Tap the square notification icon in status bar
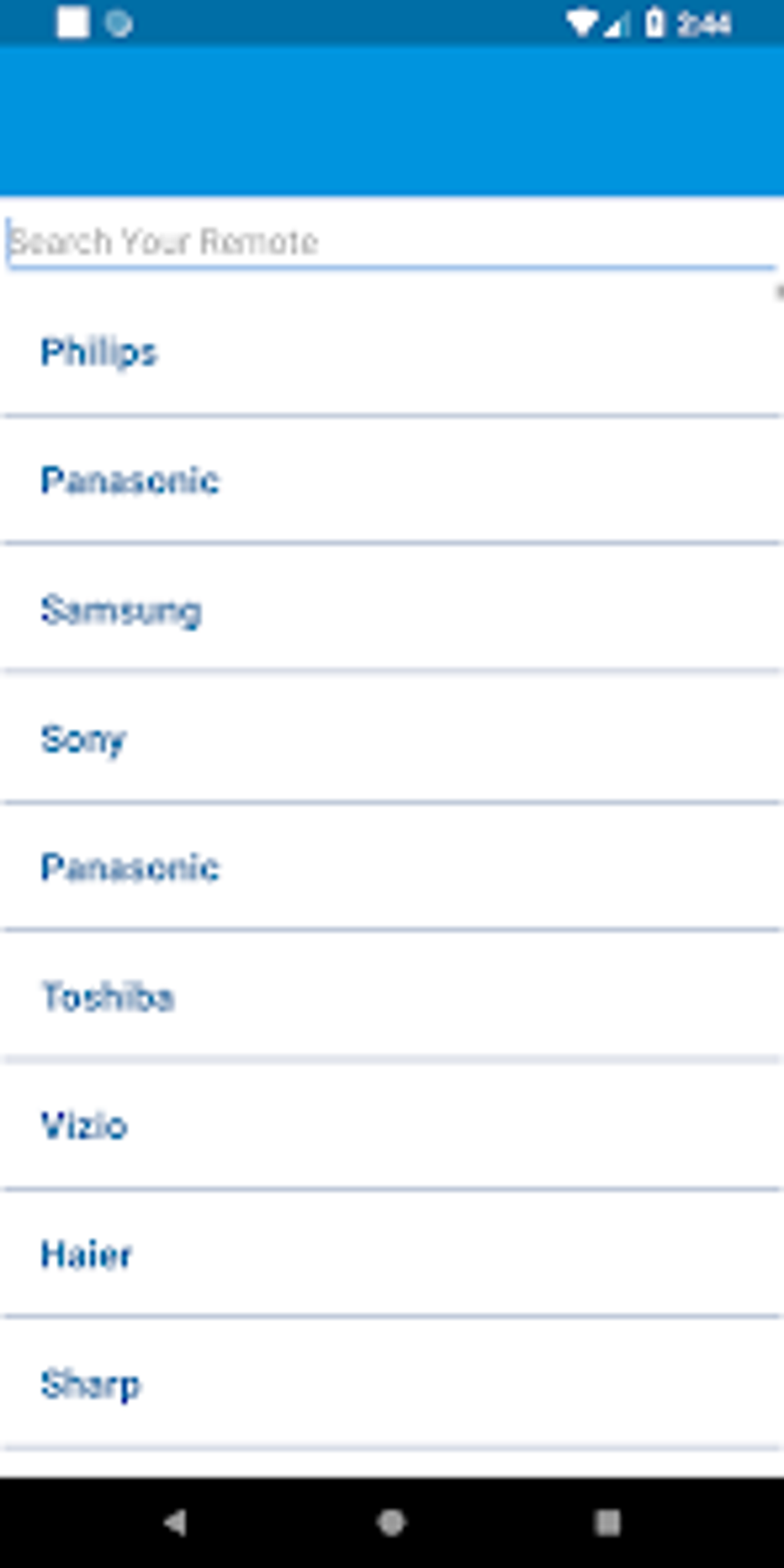The width and height of the screenshot is (784, 1568). (x=73, y=23)
